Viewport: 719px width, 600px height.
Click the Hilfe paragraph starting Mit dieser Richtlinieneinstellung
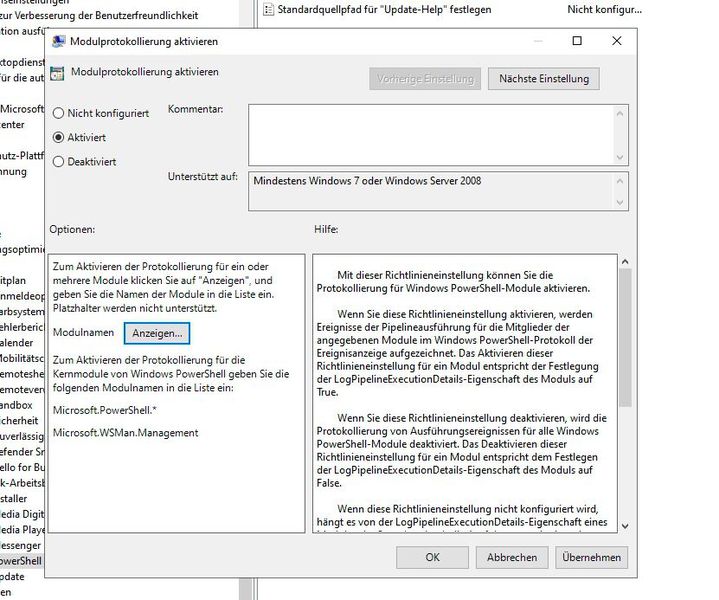[453, 282]
